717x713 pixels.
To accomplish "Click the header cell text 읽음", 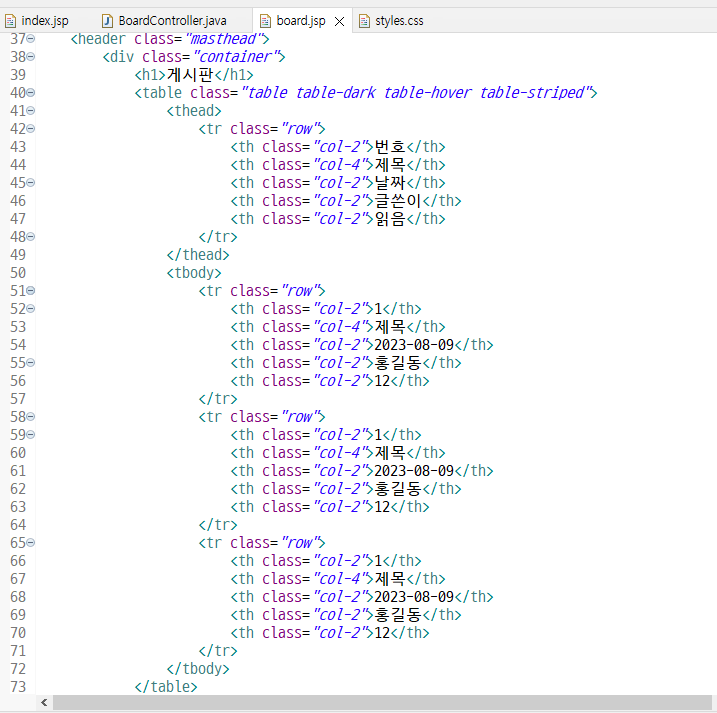I will click(x=390, y=219).
